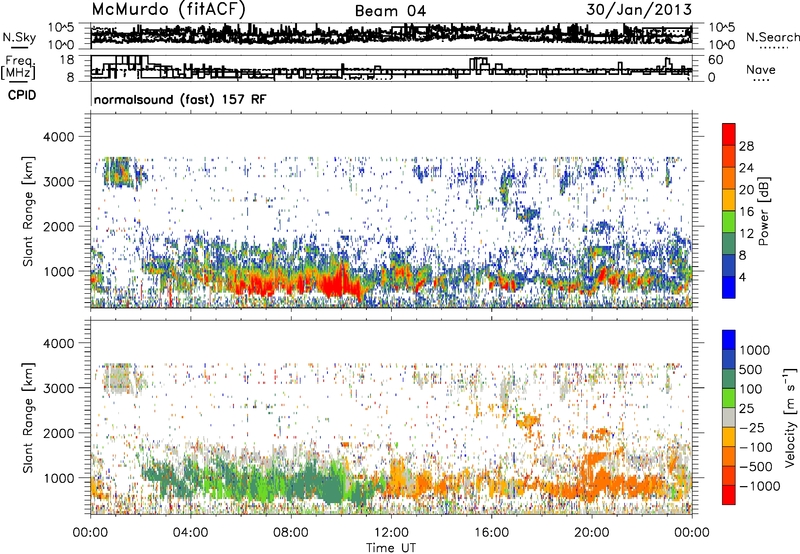800x554 pixels.
Task: Select the Freq. [MHz] axis label
Action: click(19, 67)
